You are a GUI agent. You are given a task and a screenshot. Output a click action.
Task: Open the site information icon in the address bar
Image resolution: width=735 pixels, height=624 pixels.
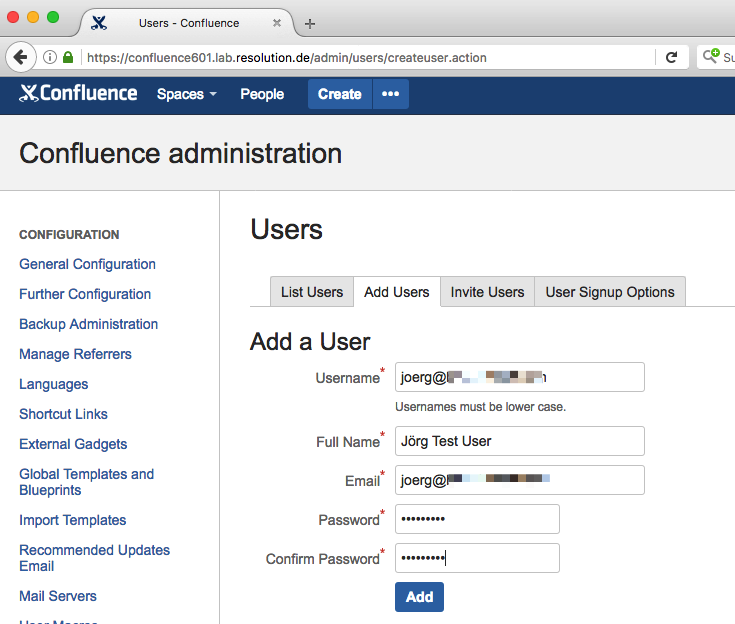pyautogui.click(x=50, y=57)
